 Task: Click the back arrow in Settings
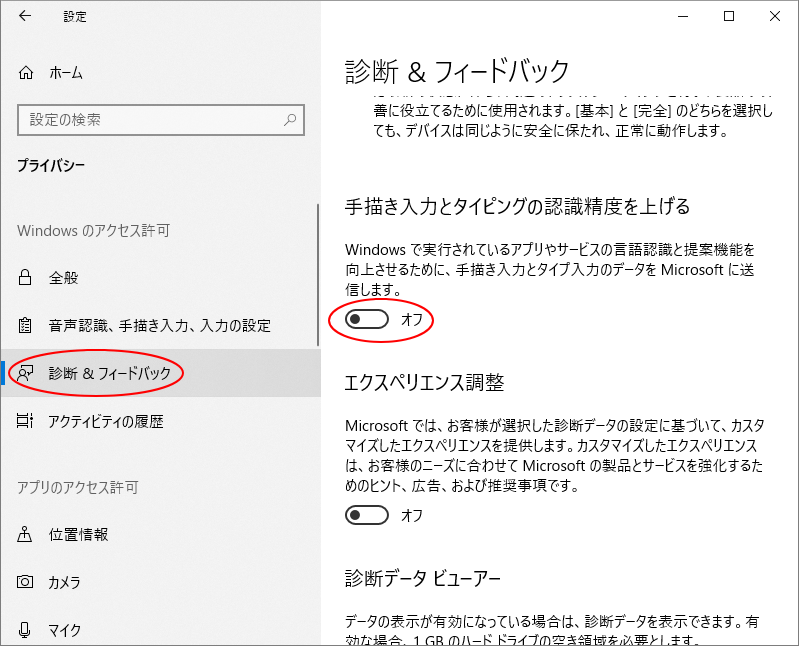tap(25, 16)
